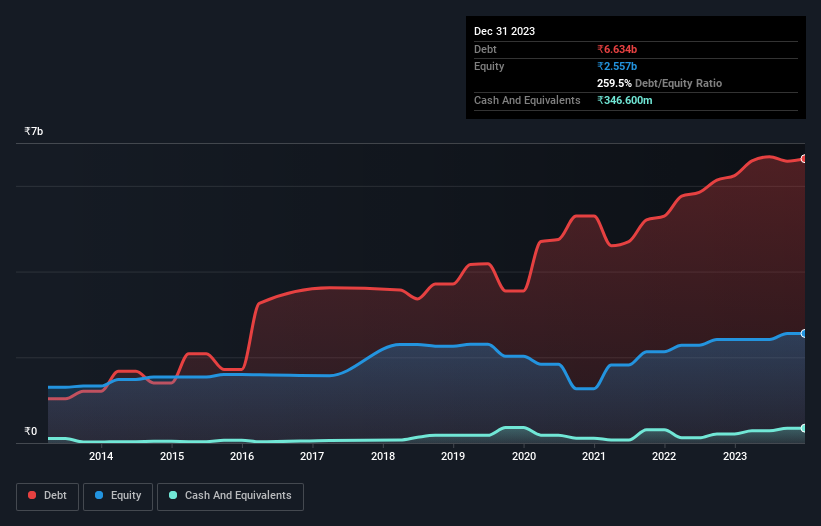Click the ₹0 y-axis label
Viewport: 821px width, 526px height.
[31, 431]
